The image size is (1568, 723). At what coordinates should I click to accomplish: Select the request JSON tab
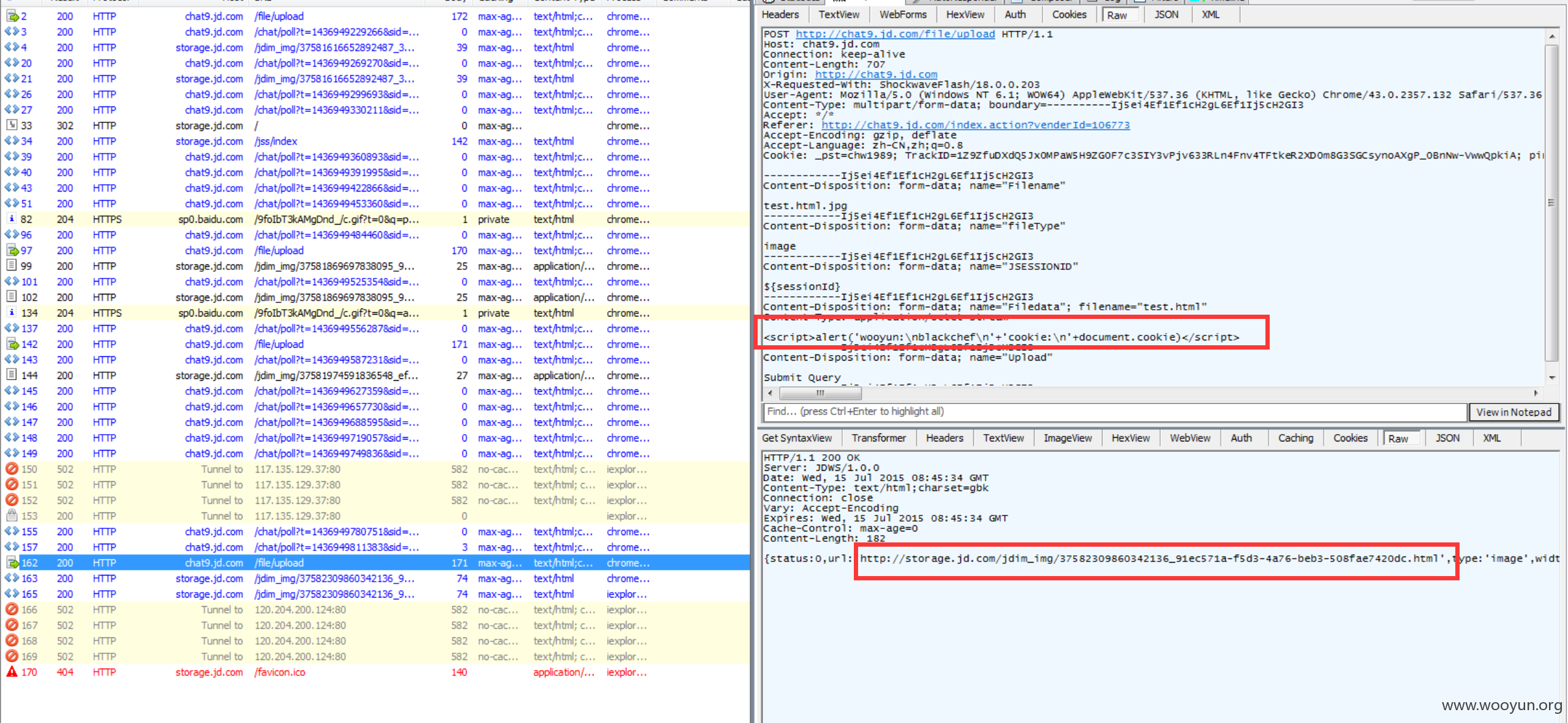1166,15
